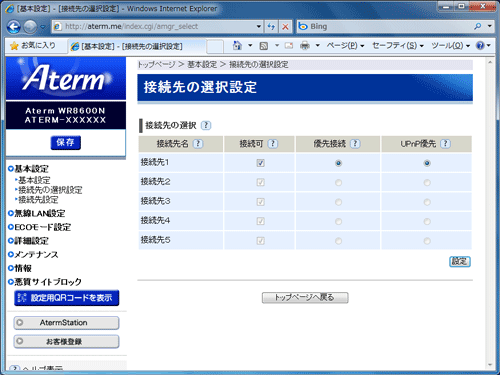
Task: Click the Home page icon
Action: point(237,45)
